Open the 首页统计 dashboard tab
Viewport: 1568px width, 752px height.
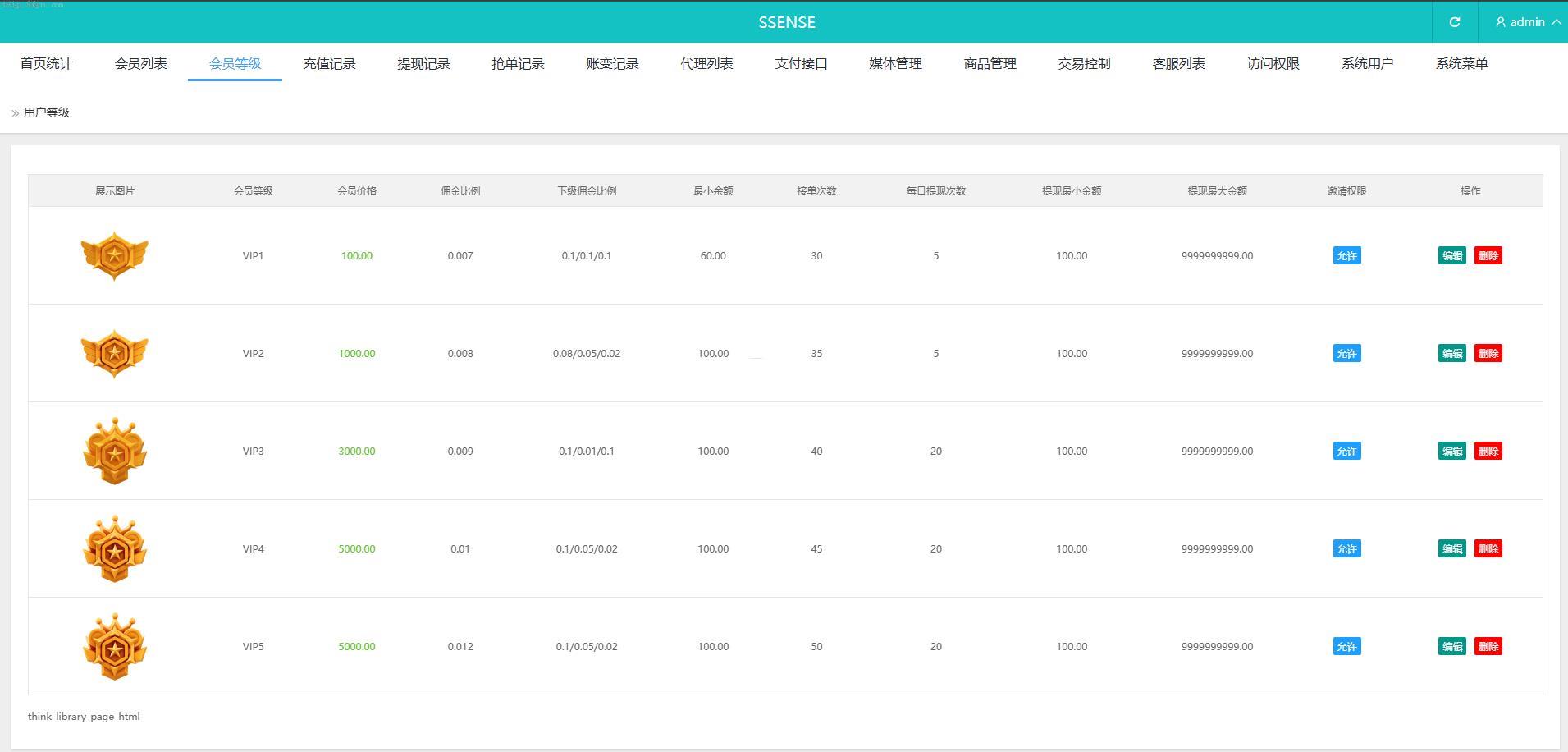[46, 63]
